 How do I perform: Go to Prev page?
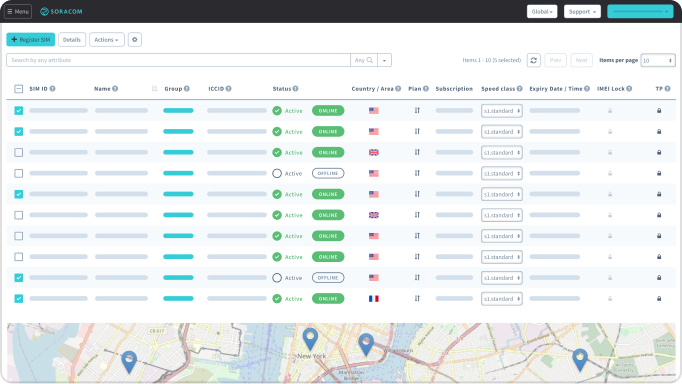tap(555, 60)
